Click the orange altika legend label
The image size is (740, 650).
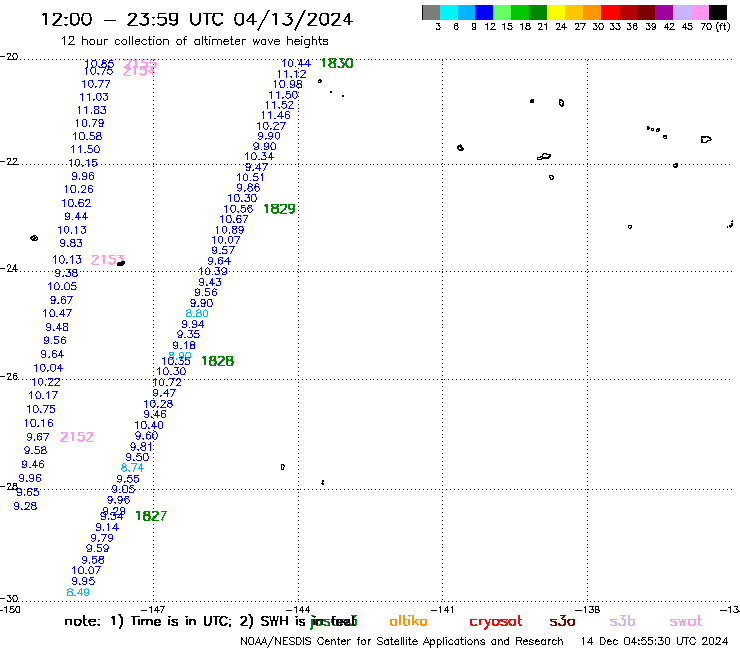pos(408,621)
